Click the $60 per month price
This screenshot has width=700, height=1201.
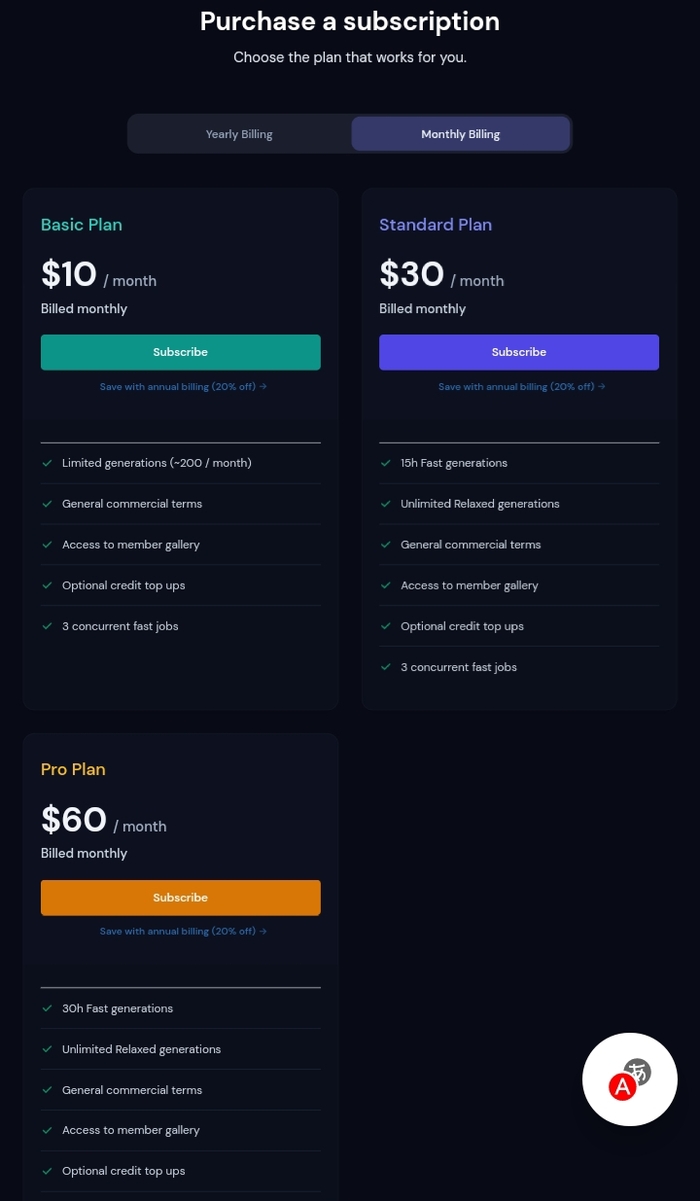[x=74, y=820]
